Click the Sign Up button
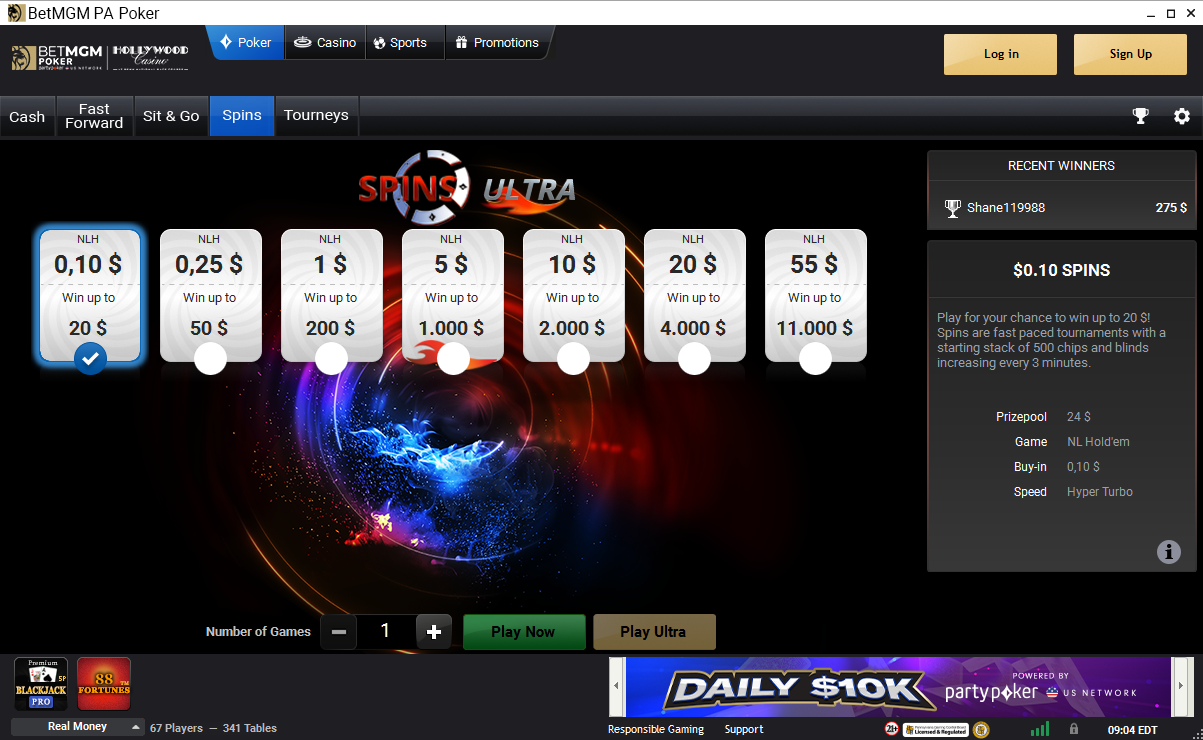 [1130, 54]
